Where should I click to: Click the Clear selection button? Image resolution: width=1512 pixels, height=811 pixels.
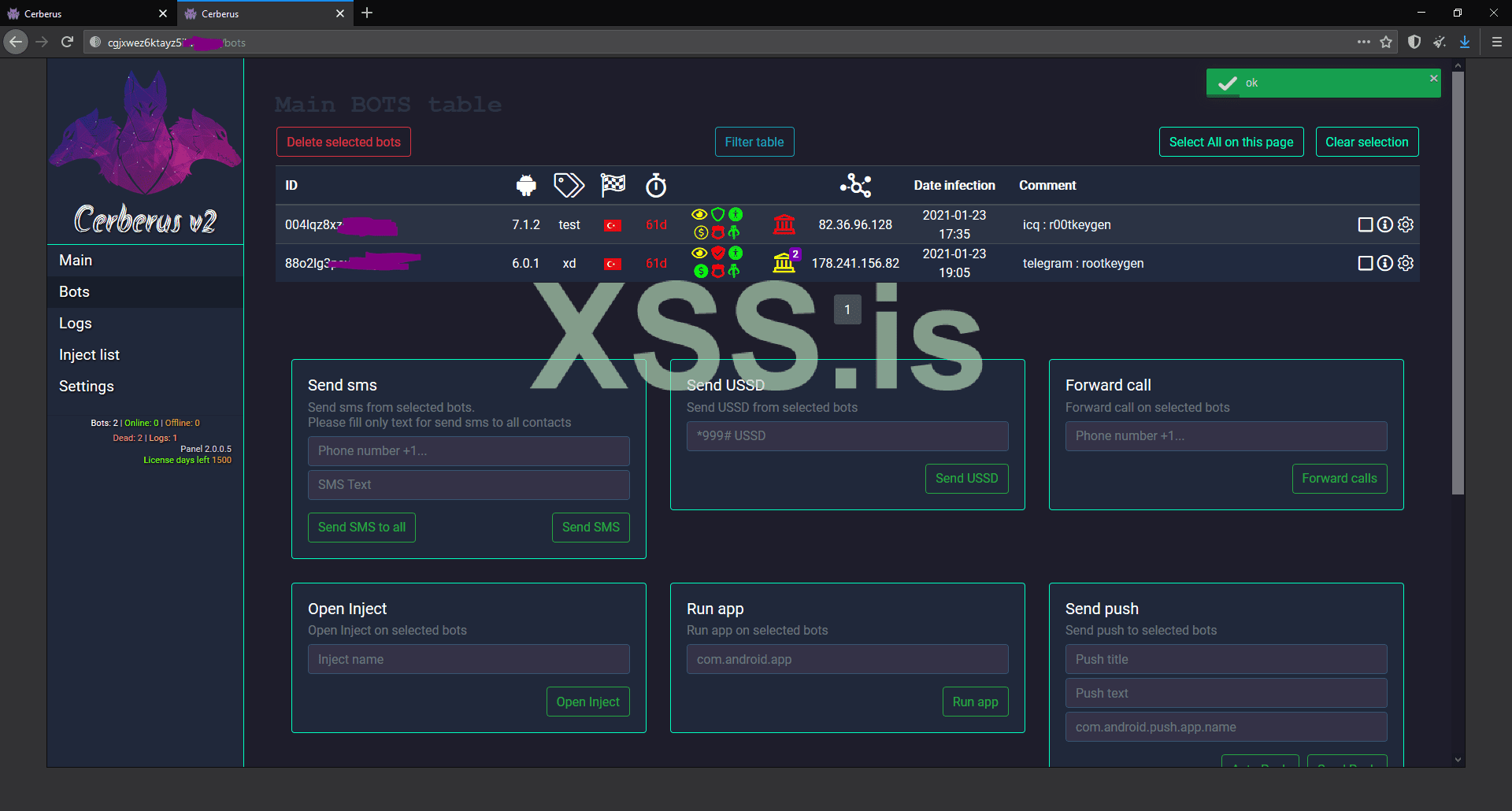click(x=1367, y=143)
